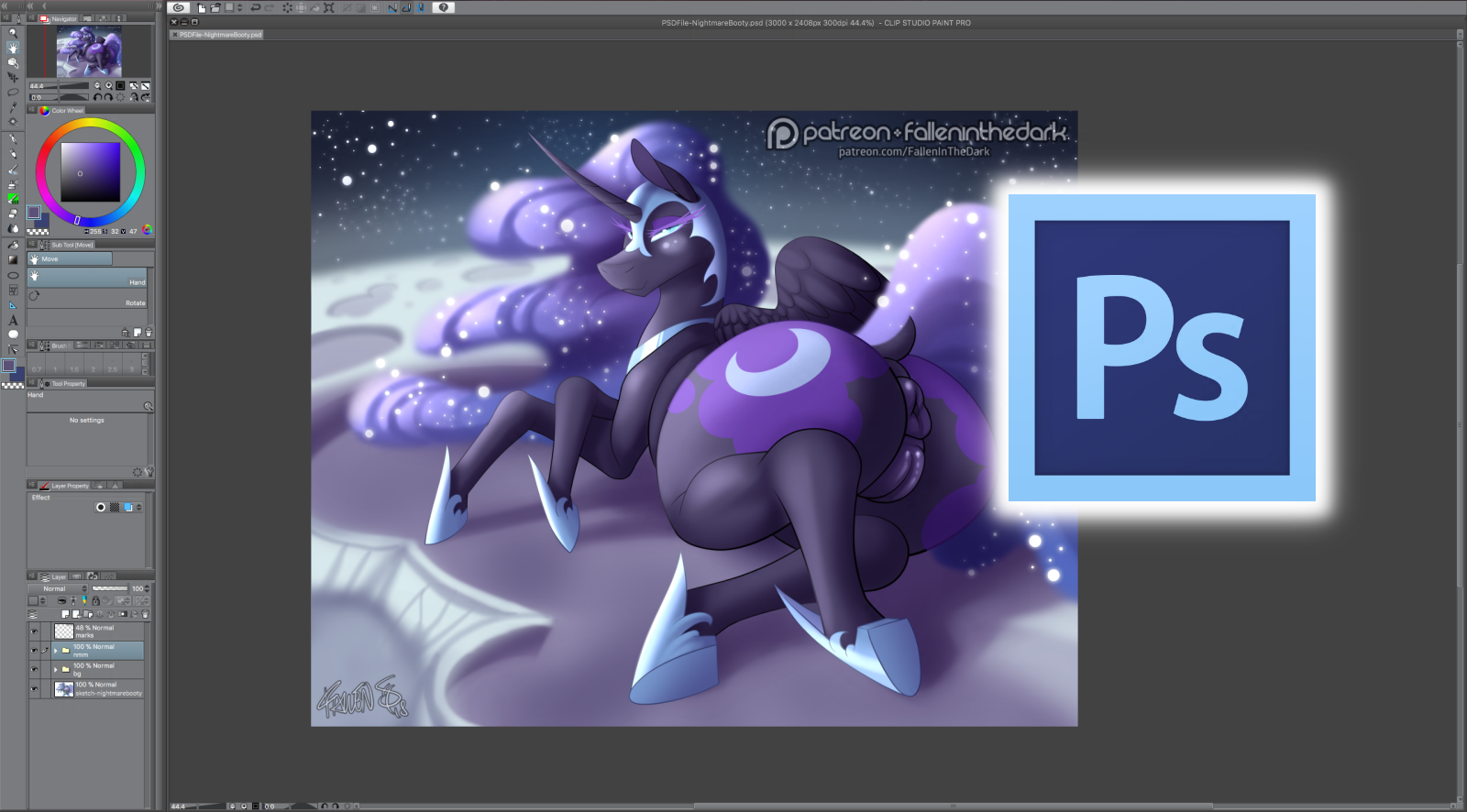The height and width of the screenshot is (812, 1467).
Task: Switch to the Layer tab
Action: click(54, 576)
